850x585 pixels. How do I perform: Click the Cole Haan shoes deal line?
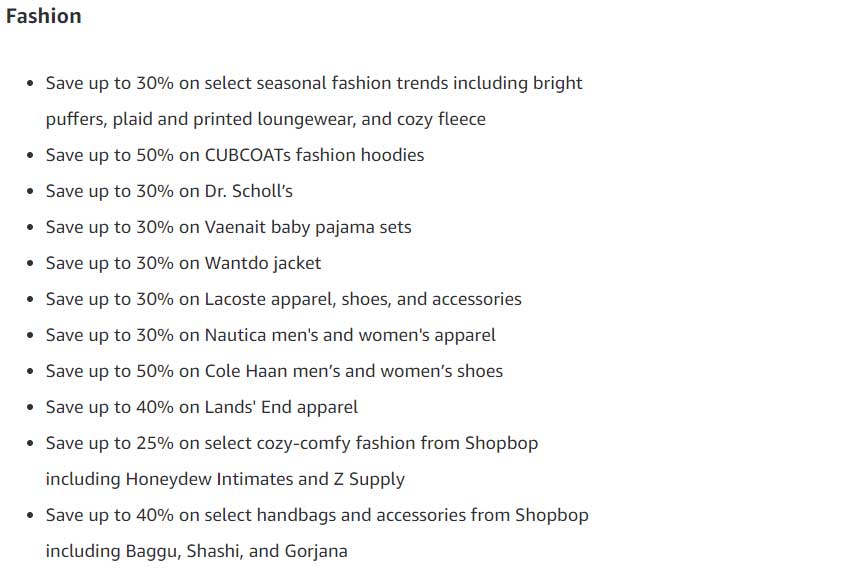[274, 371]
